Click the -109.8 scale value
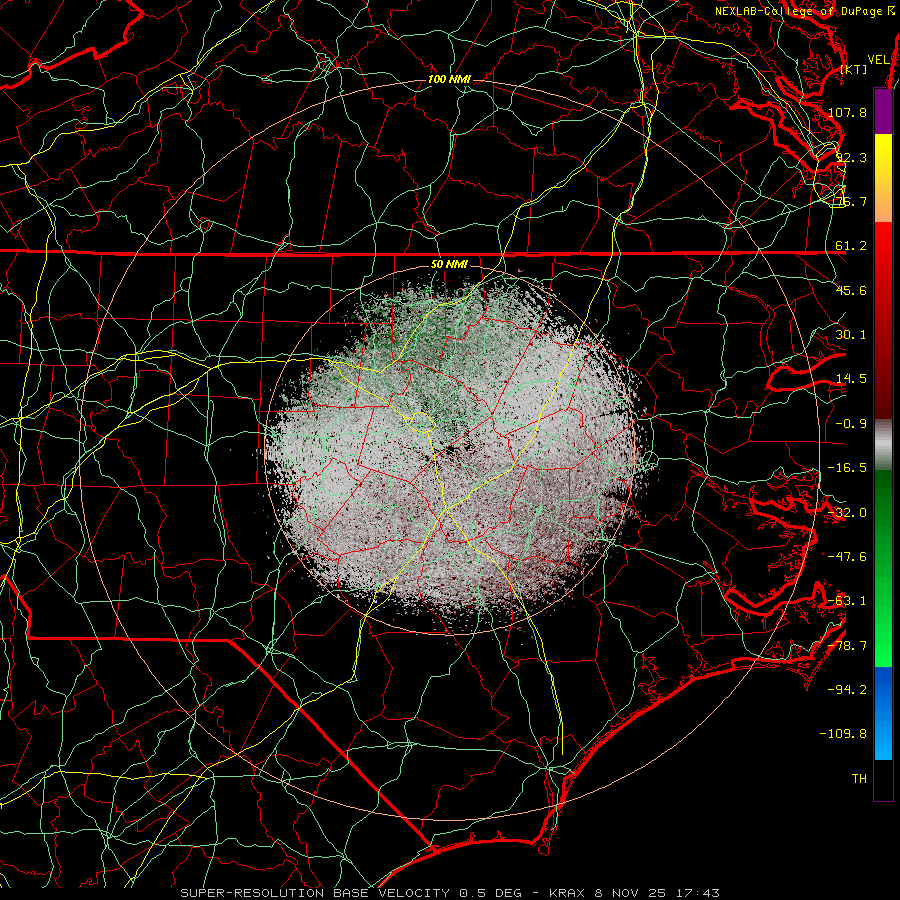Screen dimensions: 900x900 click(x=844, y=734)
